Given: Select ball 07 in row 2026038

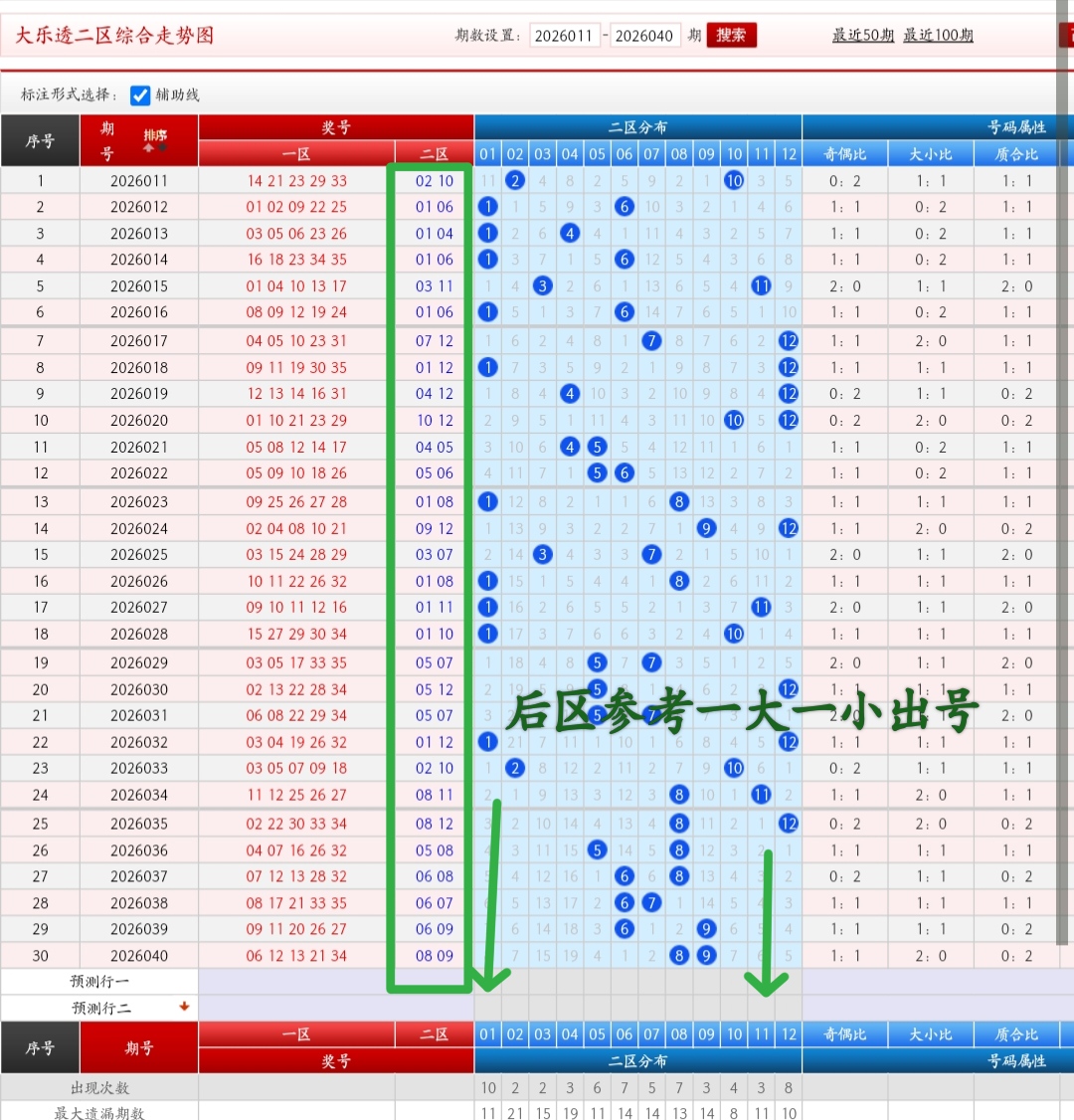Looking at the screenshot, I should click(651, 903).
